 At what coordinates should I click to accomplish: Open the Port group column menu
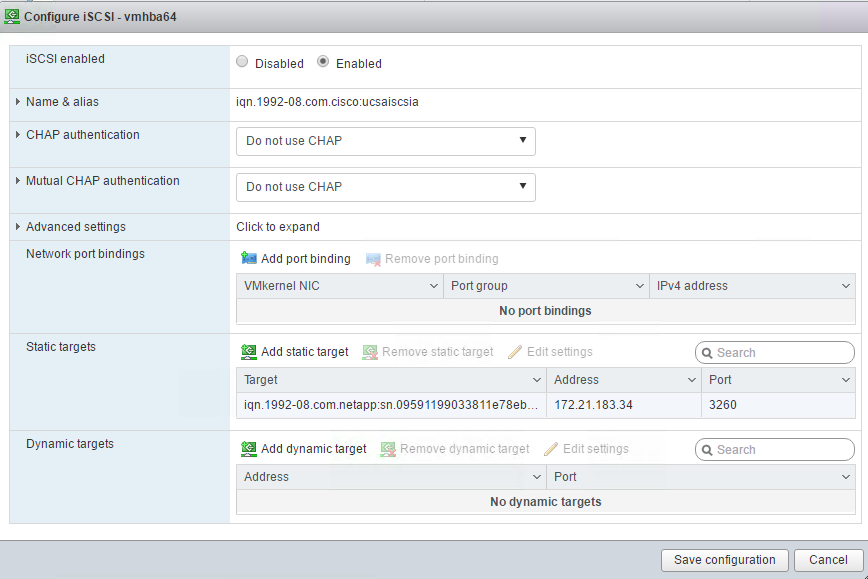639,286
